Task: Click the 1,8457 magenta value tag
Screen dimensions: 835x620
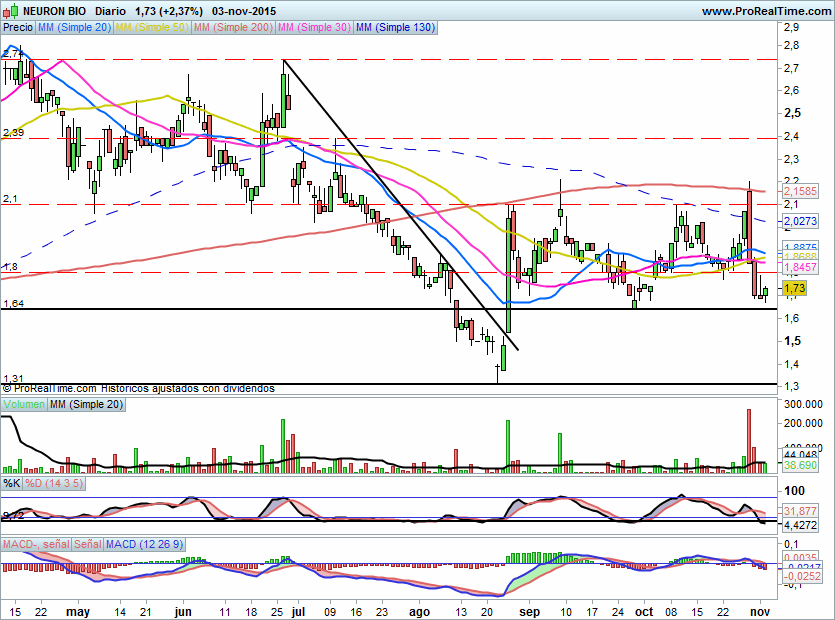Action: point(800,267)
